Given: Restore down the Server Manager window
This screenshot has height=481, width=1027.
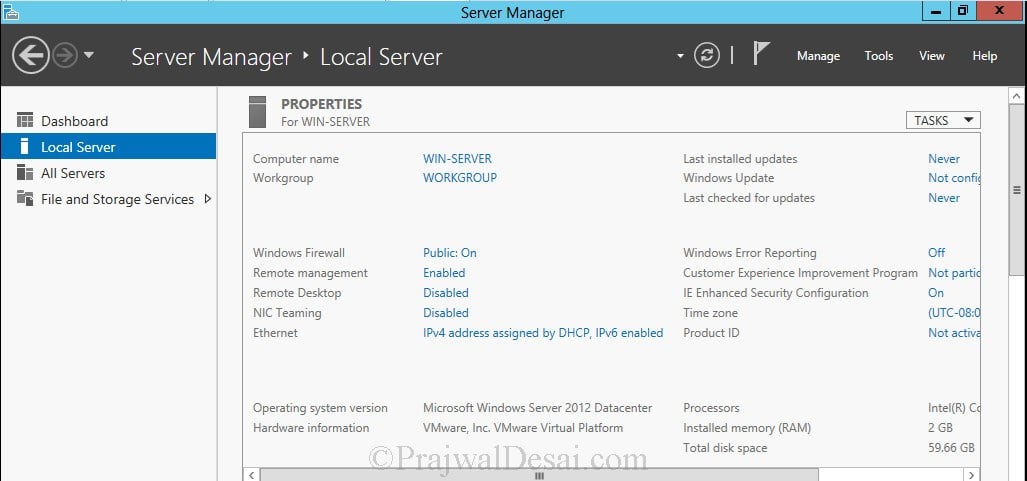Looking at the screenshot, I should pyautogui.click(x=963, y=10).
